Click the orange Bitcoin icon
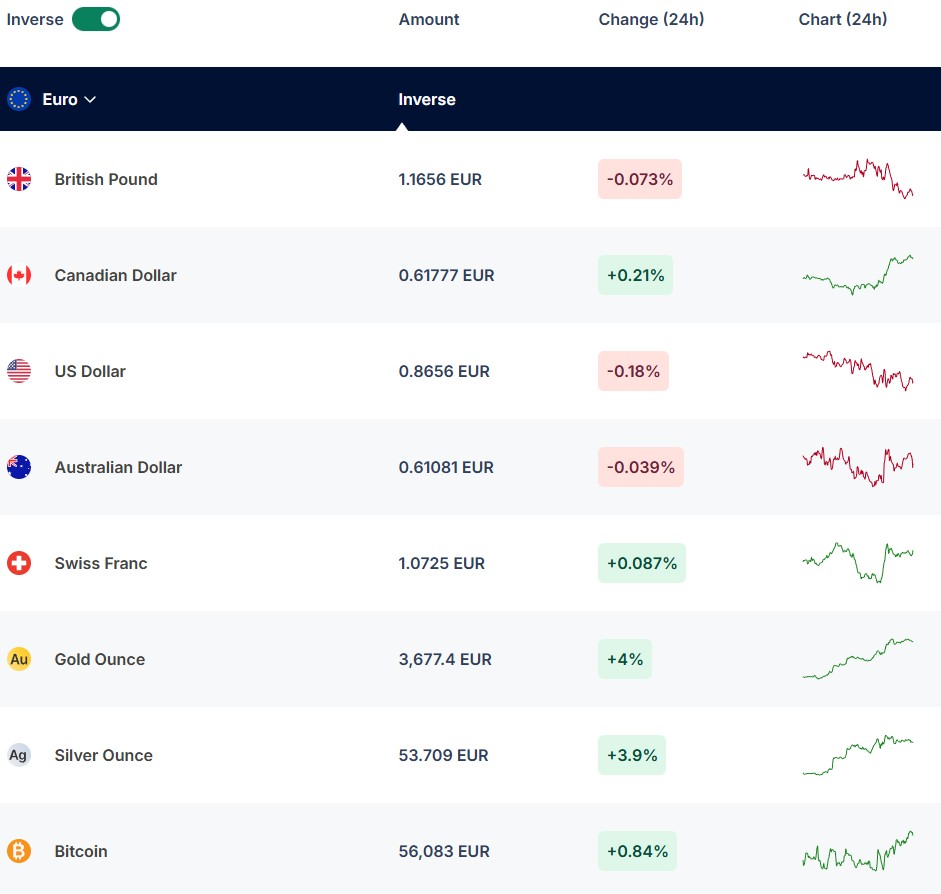Screen dimensions: 941x894 coord(19,851)
